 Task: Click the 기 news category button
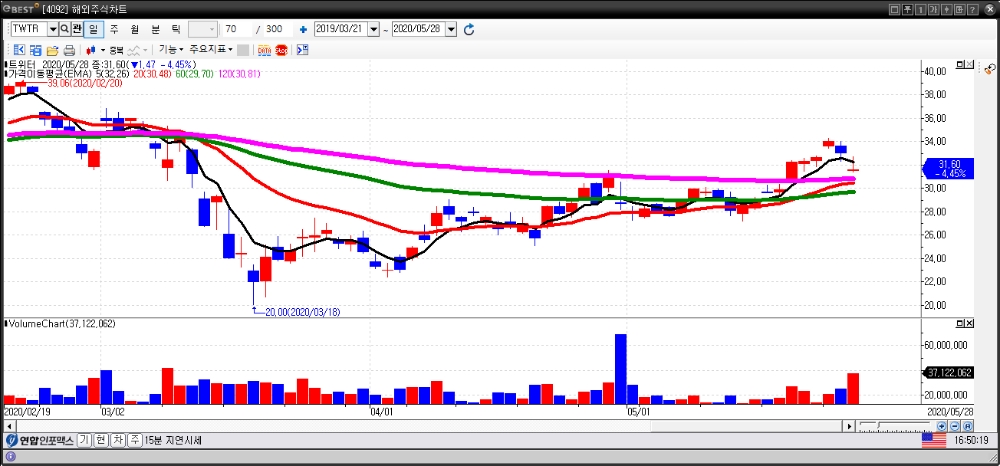[x=84, y=440]
